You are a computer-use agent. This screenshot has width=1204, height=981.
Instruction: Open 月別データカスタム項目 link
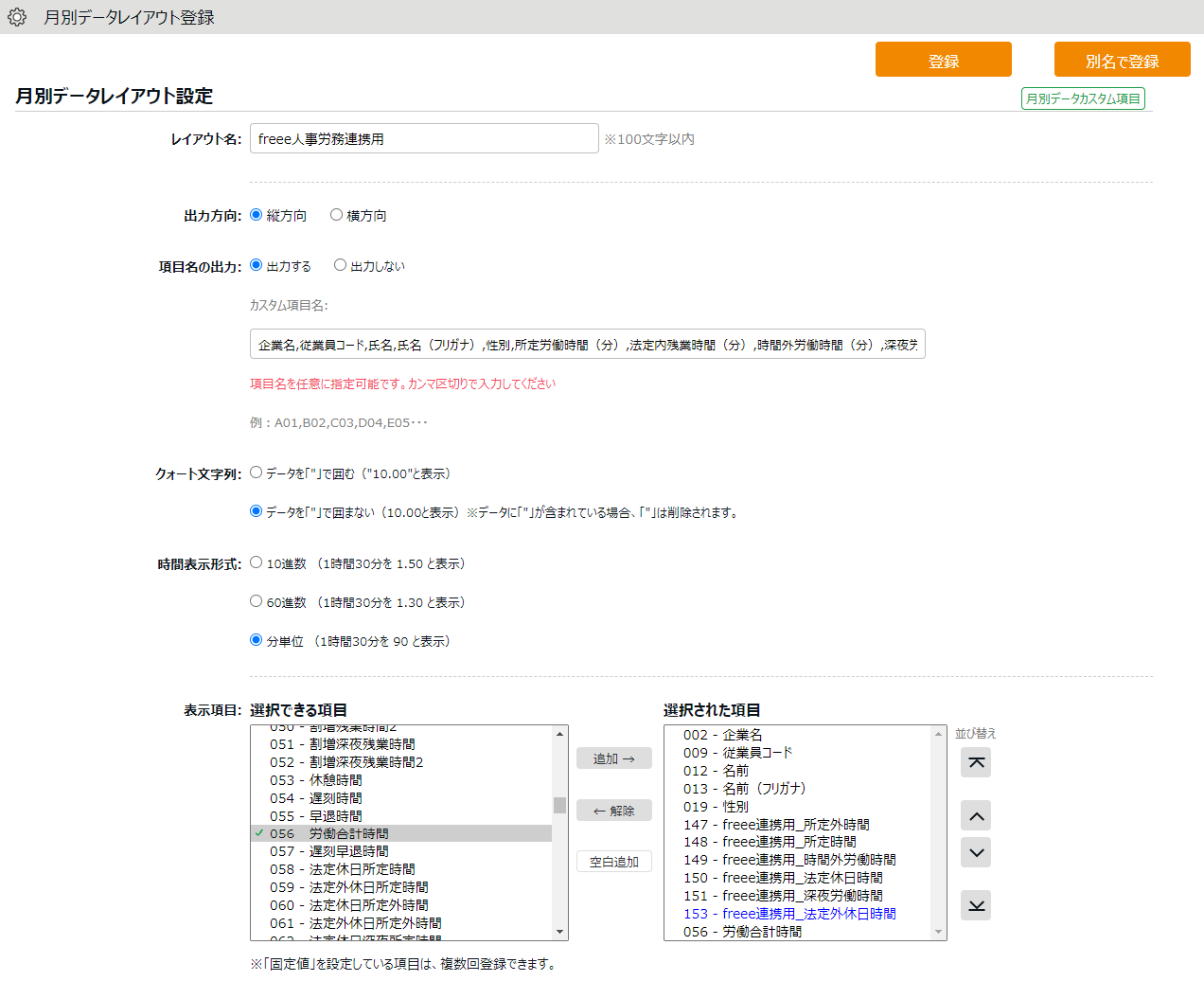[x=1083, y=98]
